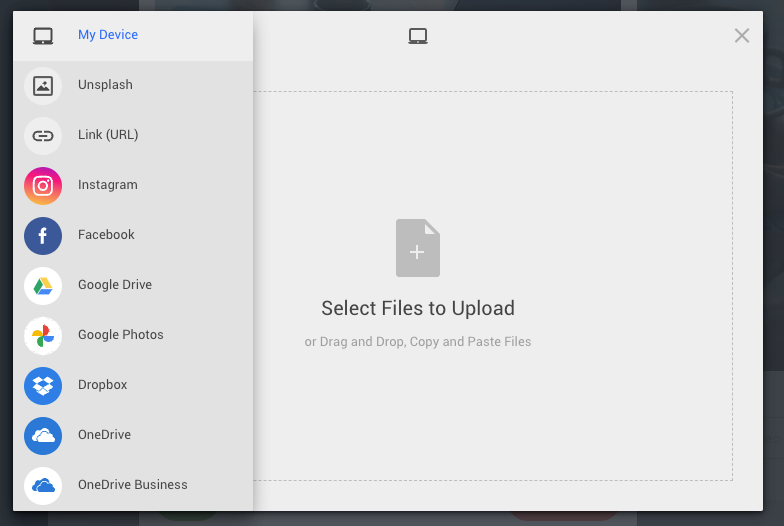
Task: Click the laptop icon in dialog header
Action: click(x=418, y=36)
